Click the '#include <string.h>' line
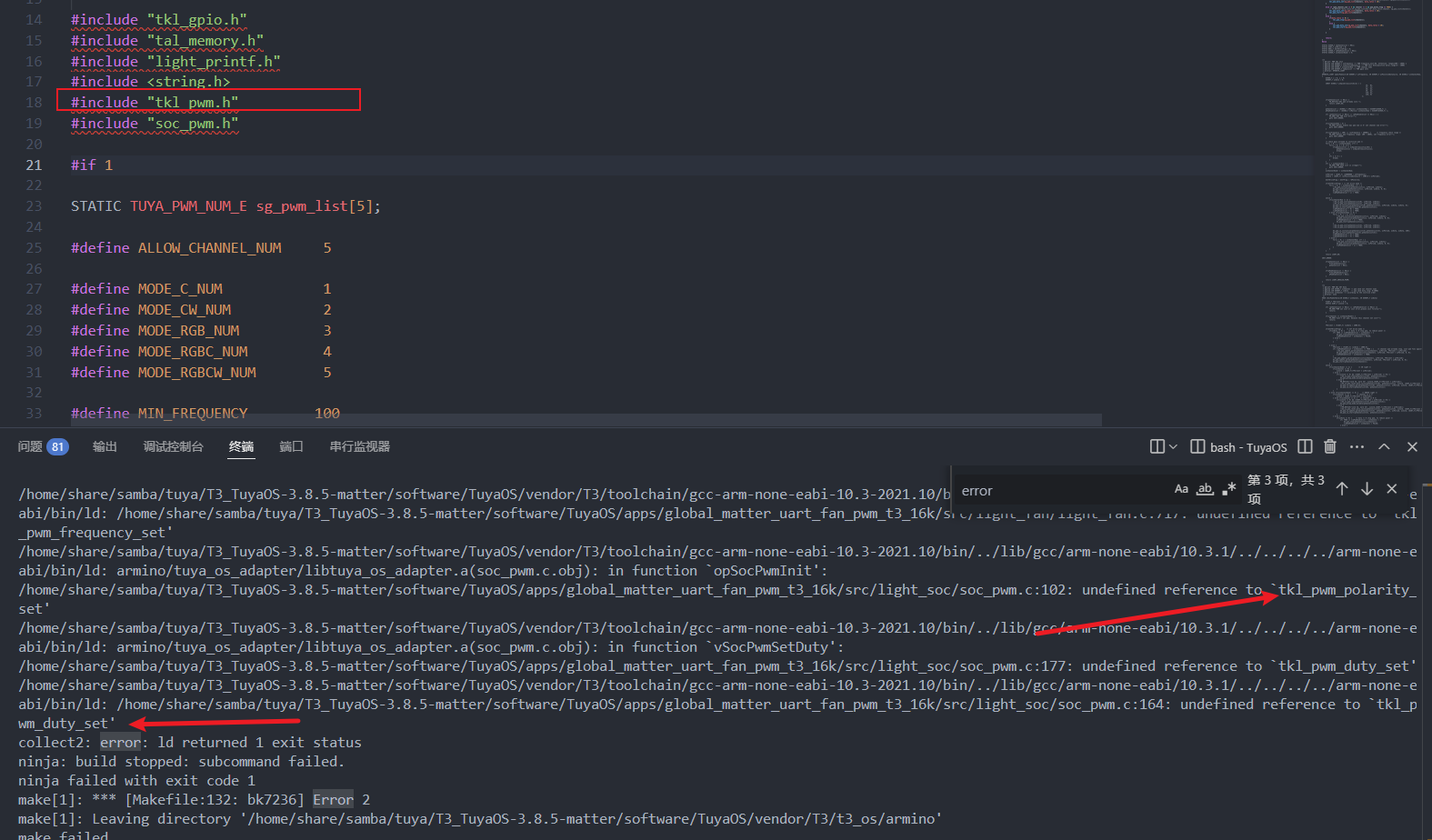 coord(151,82)
